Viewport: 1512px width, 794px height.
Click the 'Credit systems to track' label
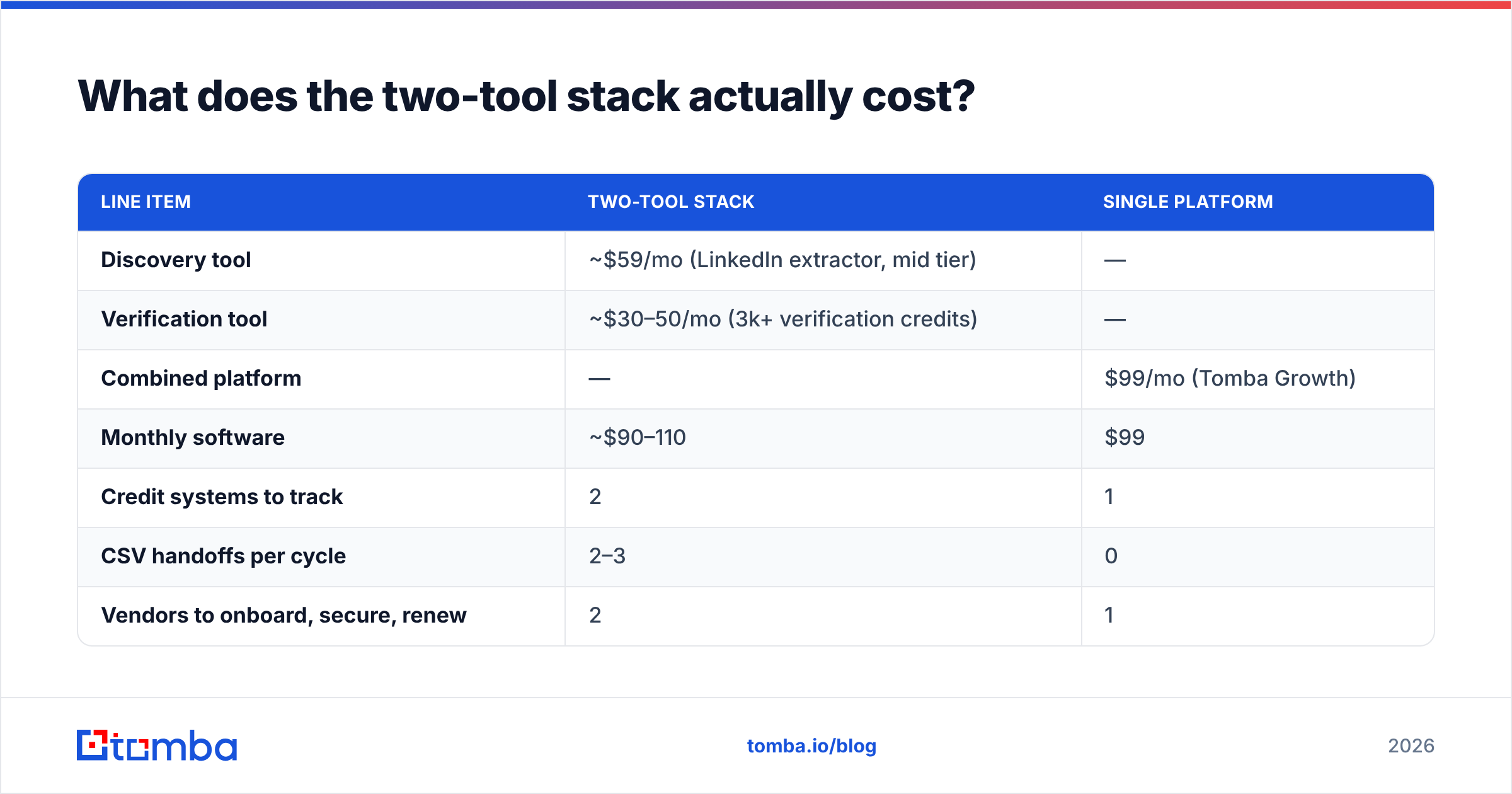point(222,497)
